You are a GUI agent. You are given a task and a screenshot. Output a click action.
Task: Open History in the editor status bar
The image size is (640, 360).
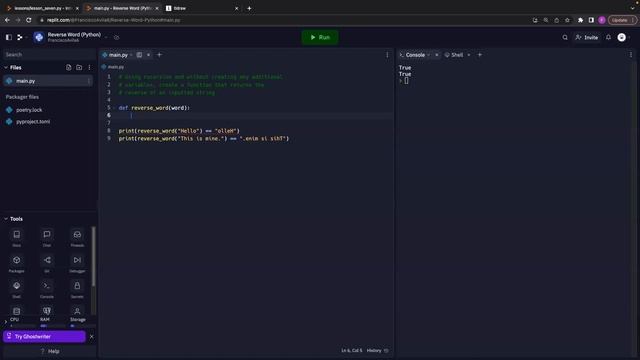(378, 350)
